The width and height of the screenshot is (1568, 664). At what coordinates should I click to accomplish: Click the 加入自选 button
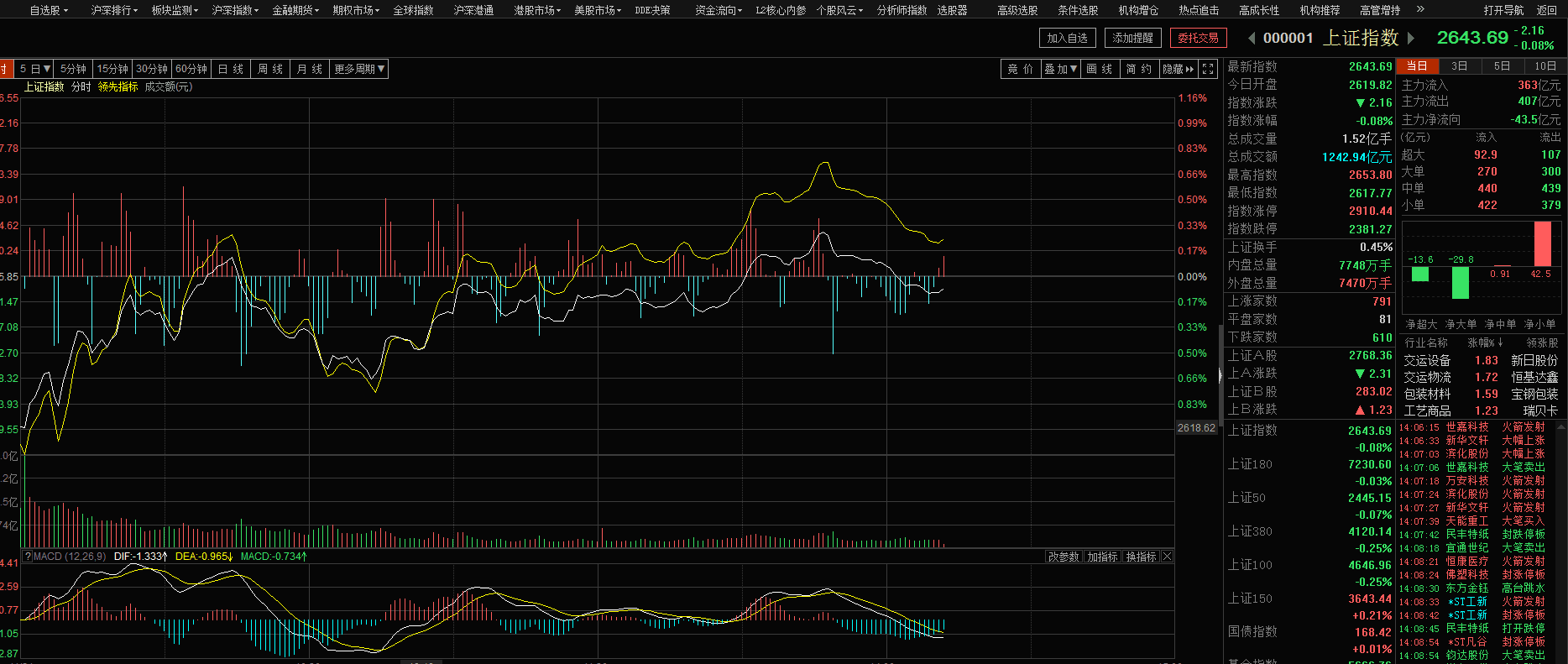(1068, 38)
